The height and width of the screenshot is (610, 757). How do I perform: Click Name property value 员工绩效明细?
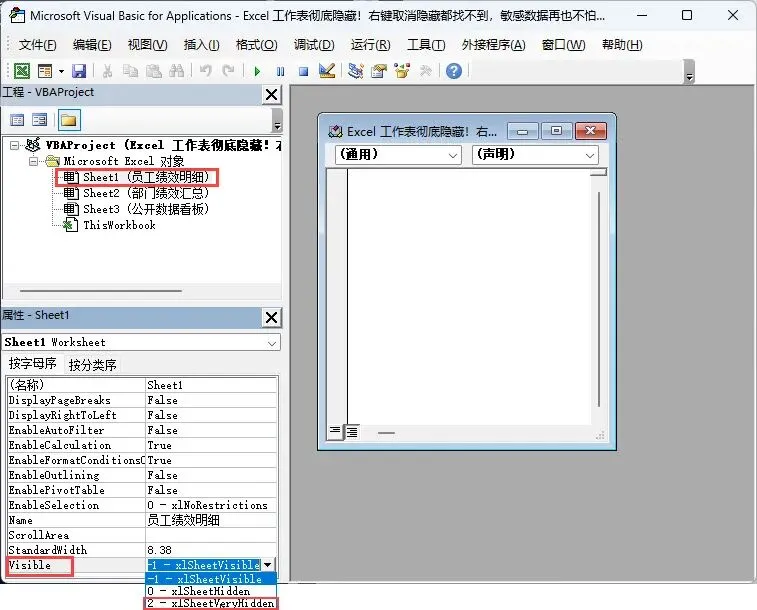[x=211, y=520]
